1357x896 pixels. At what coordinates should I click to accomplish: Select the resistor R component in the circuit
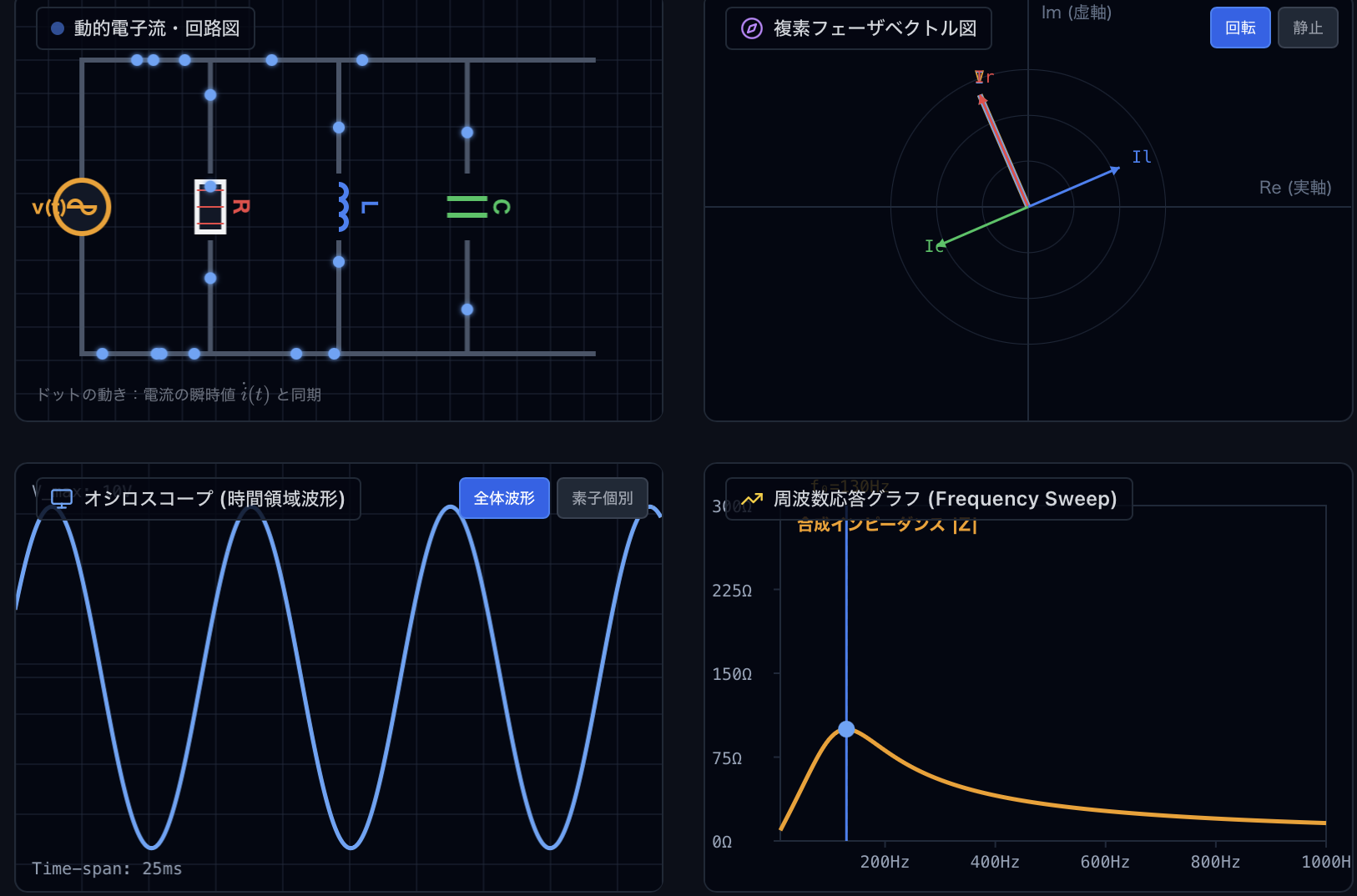[210, 207]
